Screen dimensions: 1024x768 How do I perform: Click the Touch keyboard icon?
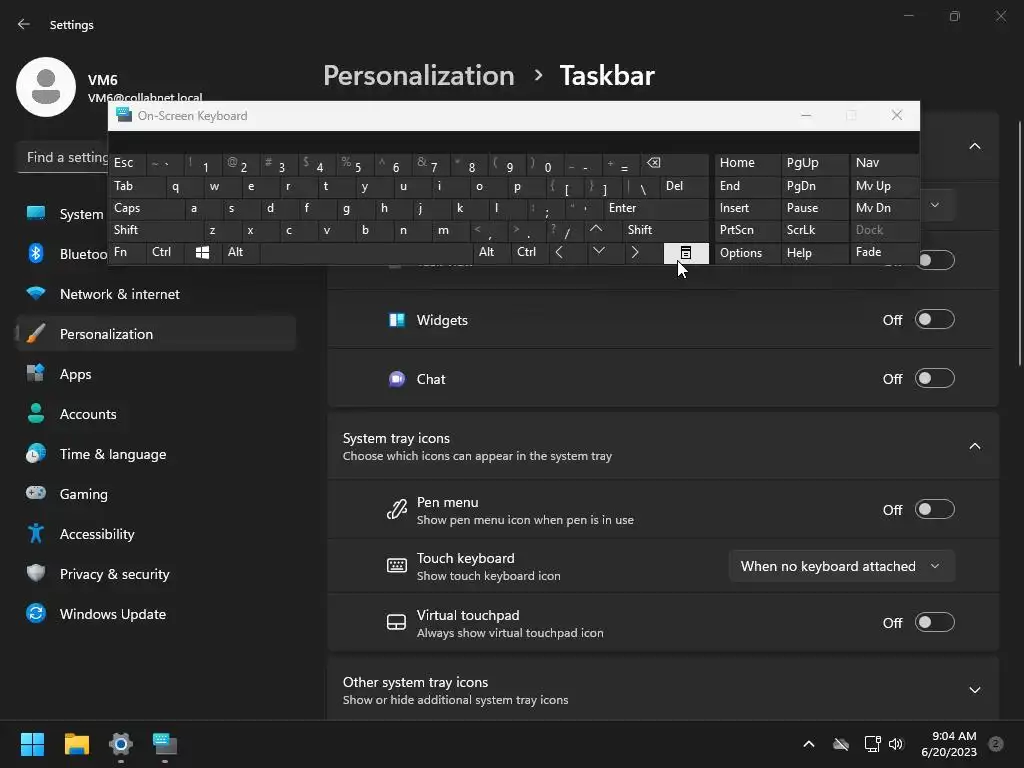coord(396,566)
